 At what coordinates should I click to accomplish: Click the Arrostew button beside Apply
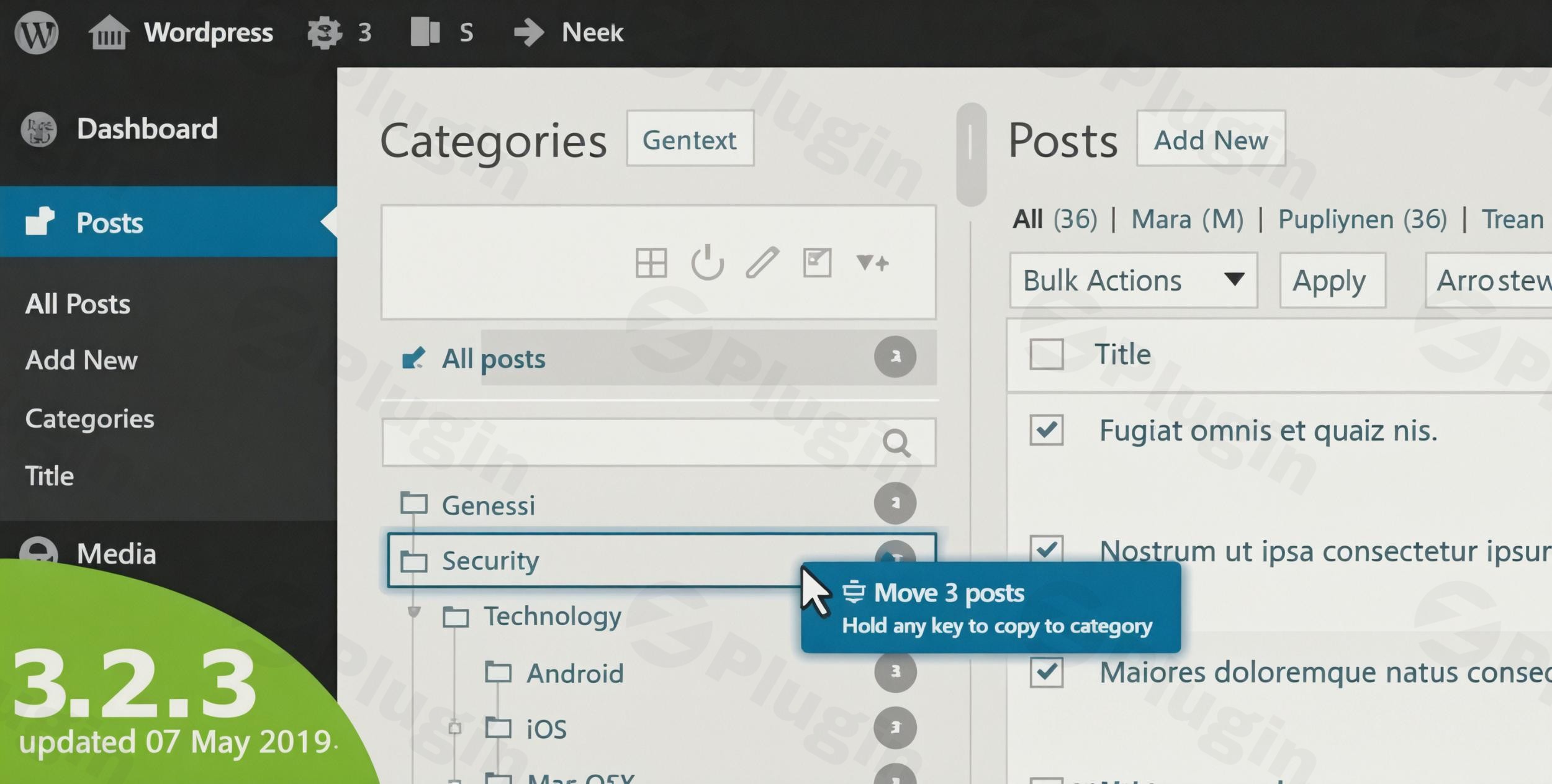(1489, 280)
